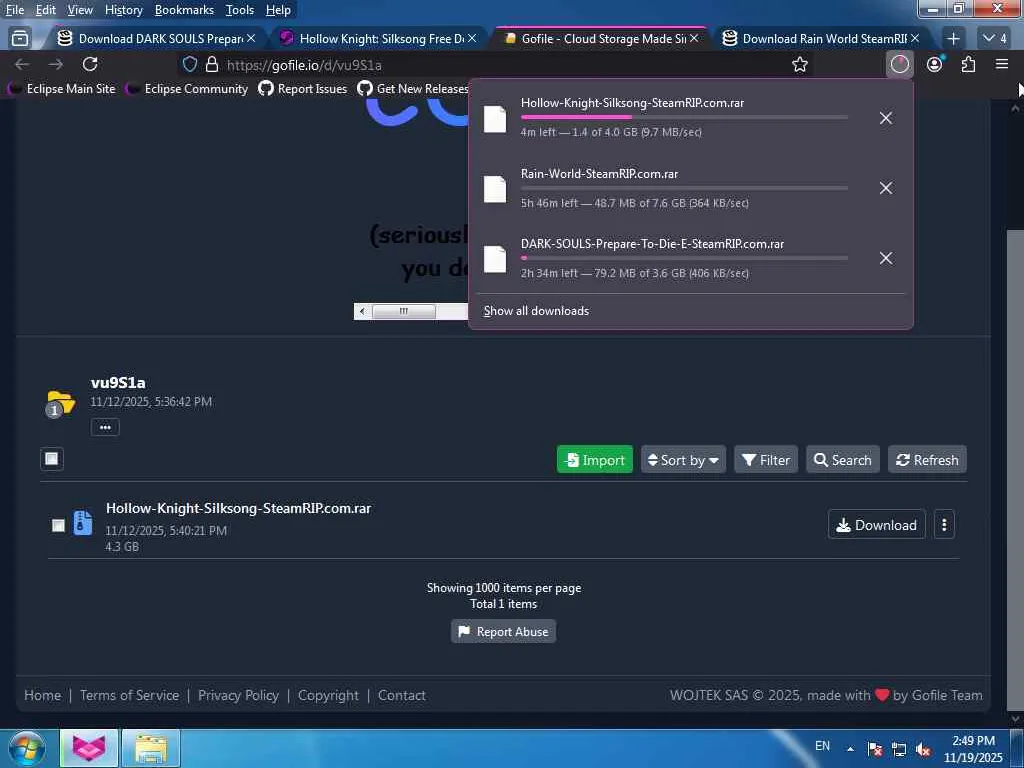Click the Report Abuse button
This screenshot has width=1024, height=768.
504,632
